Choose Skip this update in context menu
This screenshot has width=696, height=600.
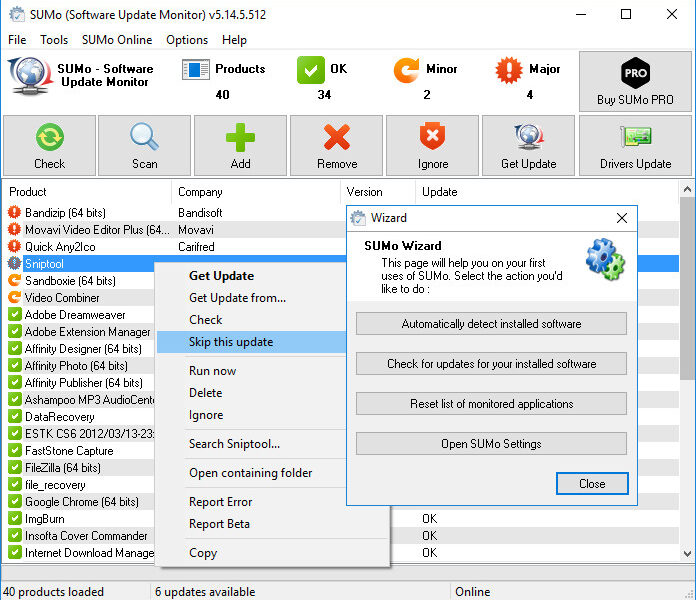(x=231, y=342)
